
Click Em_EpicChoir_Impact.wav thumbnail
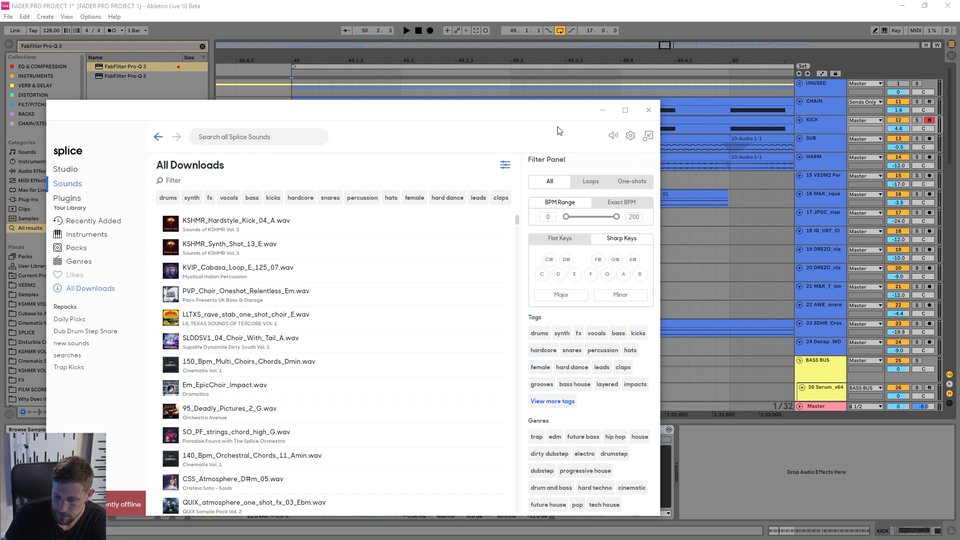170,388
